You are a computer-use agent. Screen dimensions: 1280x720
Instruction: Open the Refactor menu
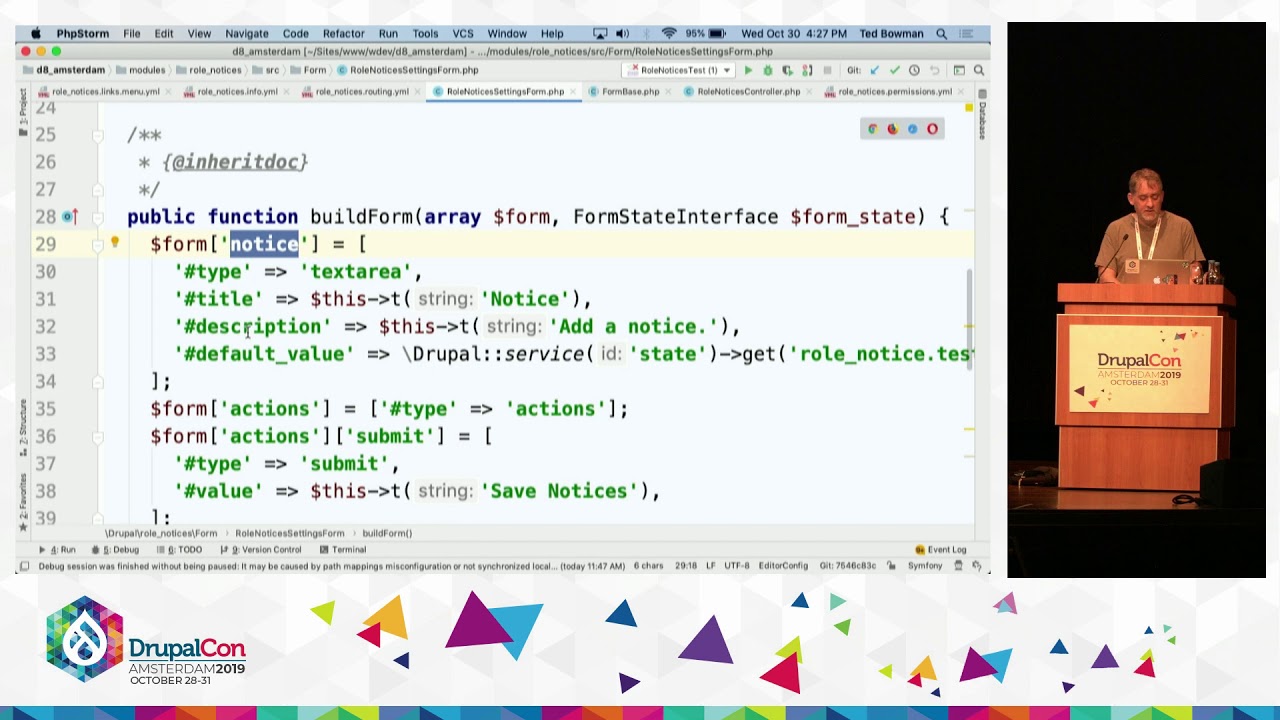pos(343,33)
